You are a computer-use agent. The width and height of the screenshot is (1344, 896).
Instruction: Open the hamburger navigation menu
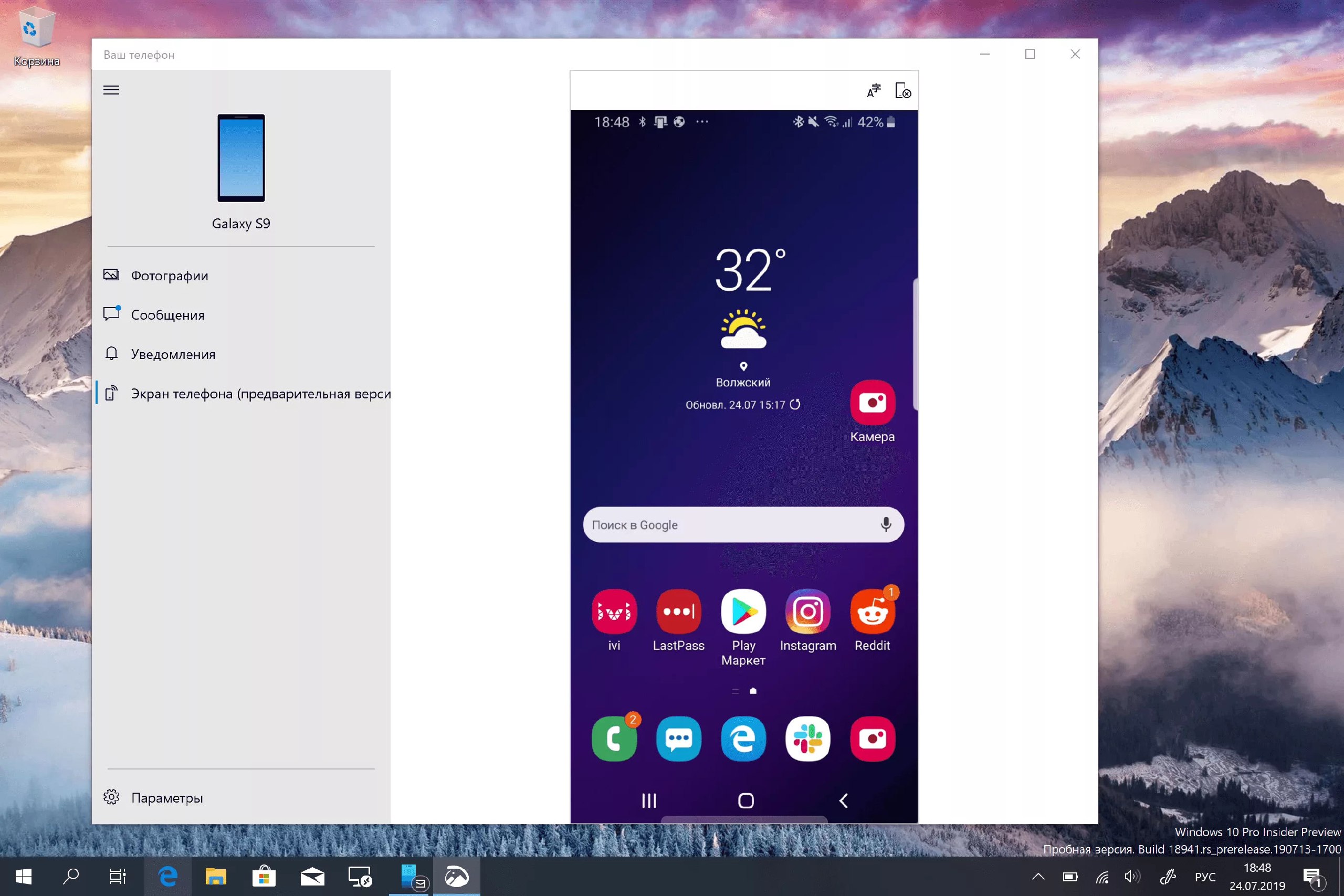click(x=111, y=90)
